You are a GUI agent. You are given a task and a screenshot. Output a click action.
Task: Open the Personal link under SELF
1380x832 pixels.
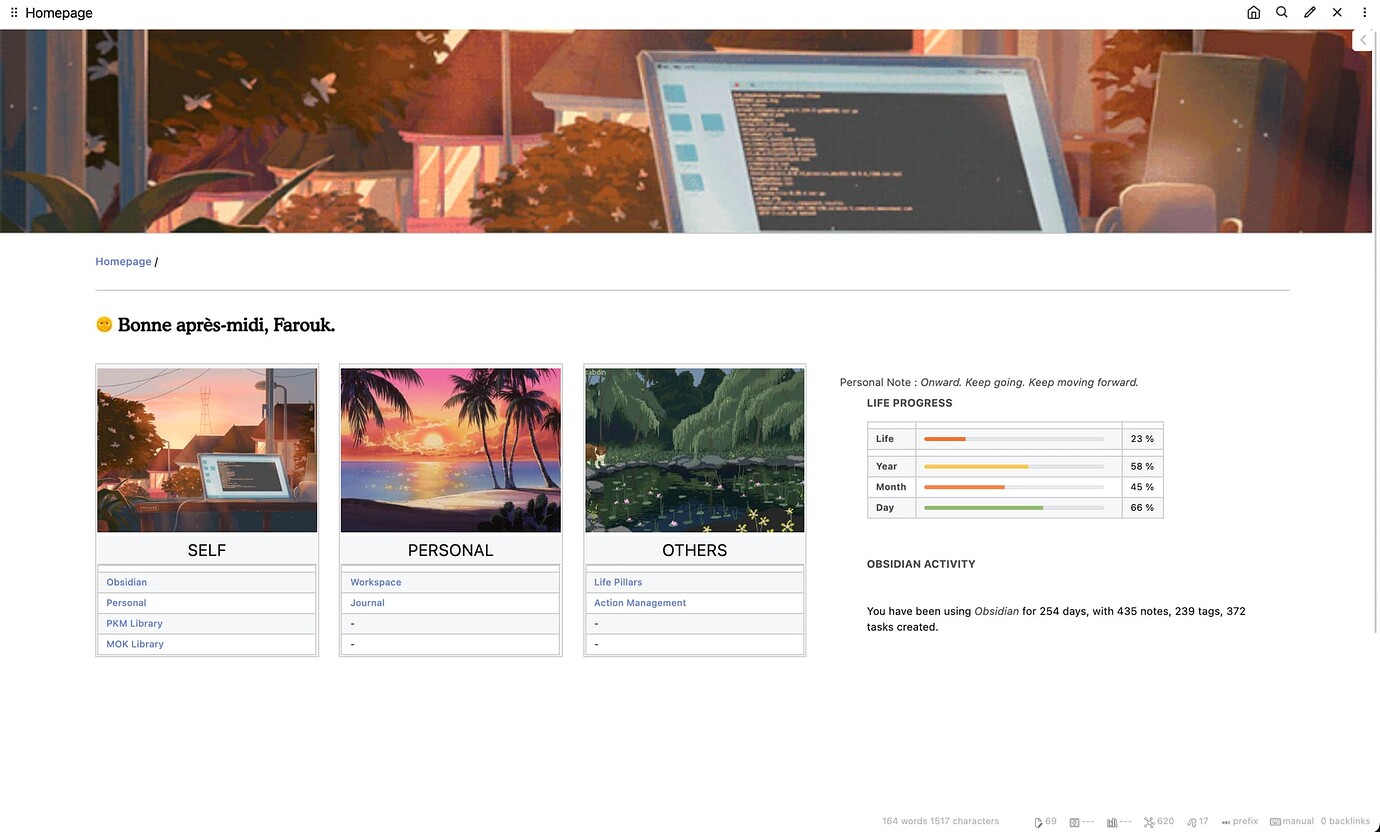126,603
